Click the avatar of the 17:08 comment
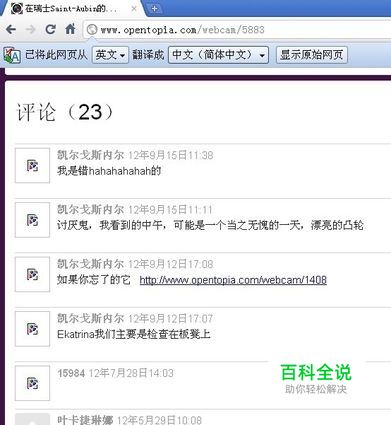The height and width of the screenshot is (425, 391). coord(32,274)
